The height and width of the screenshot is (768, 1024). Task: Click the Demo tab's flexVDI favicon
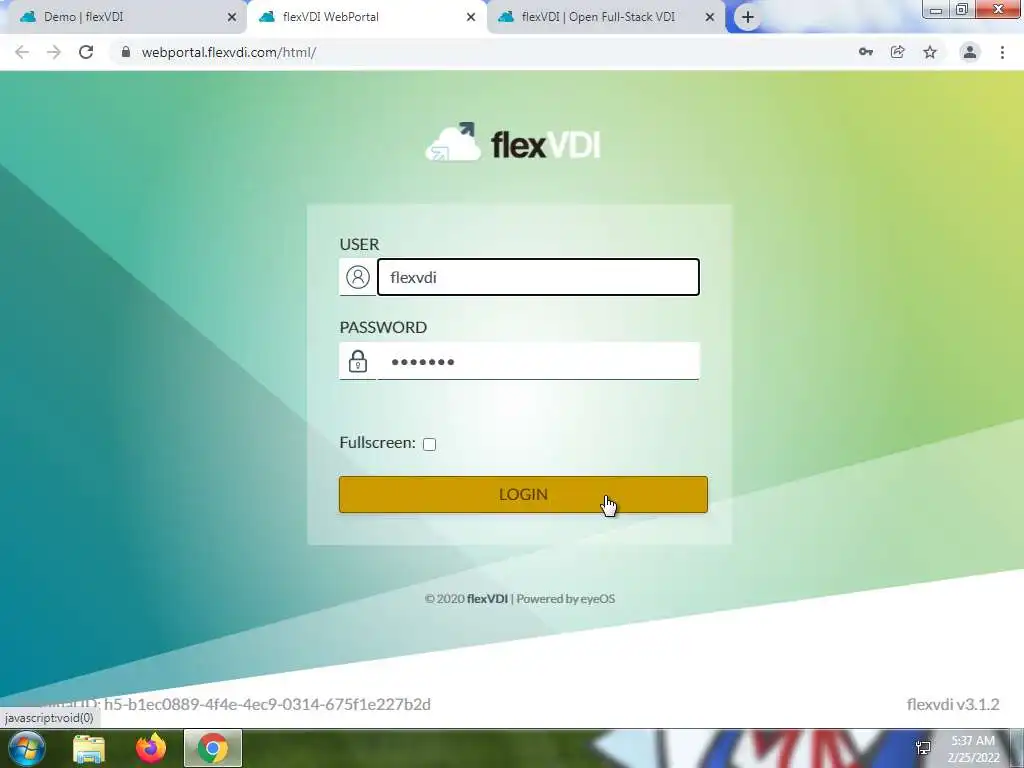point(28,17)
